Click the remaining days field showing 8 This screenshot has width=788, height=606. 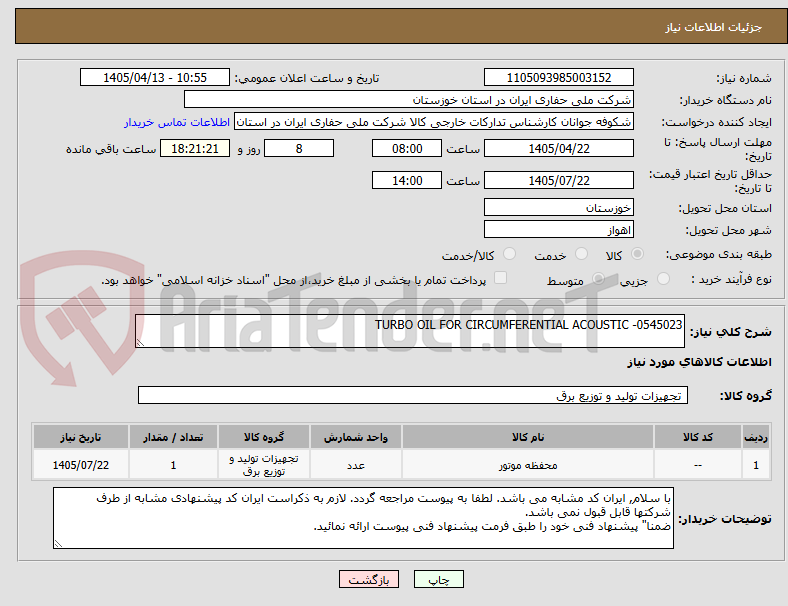299,148
